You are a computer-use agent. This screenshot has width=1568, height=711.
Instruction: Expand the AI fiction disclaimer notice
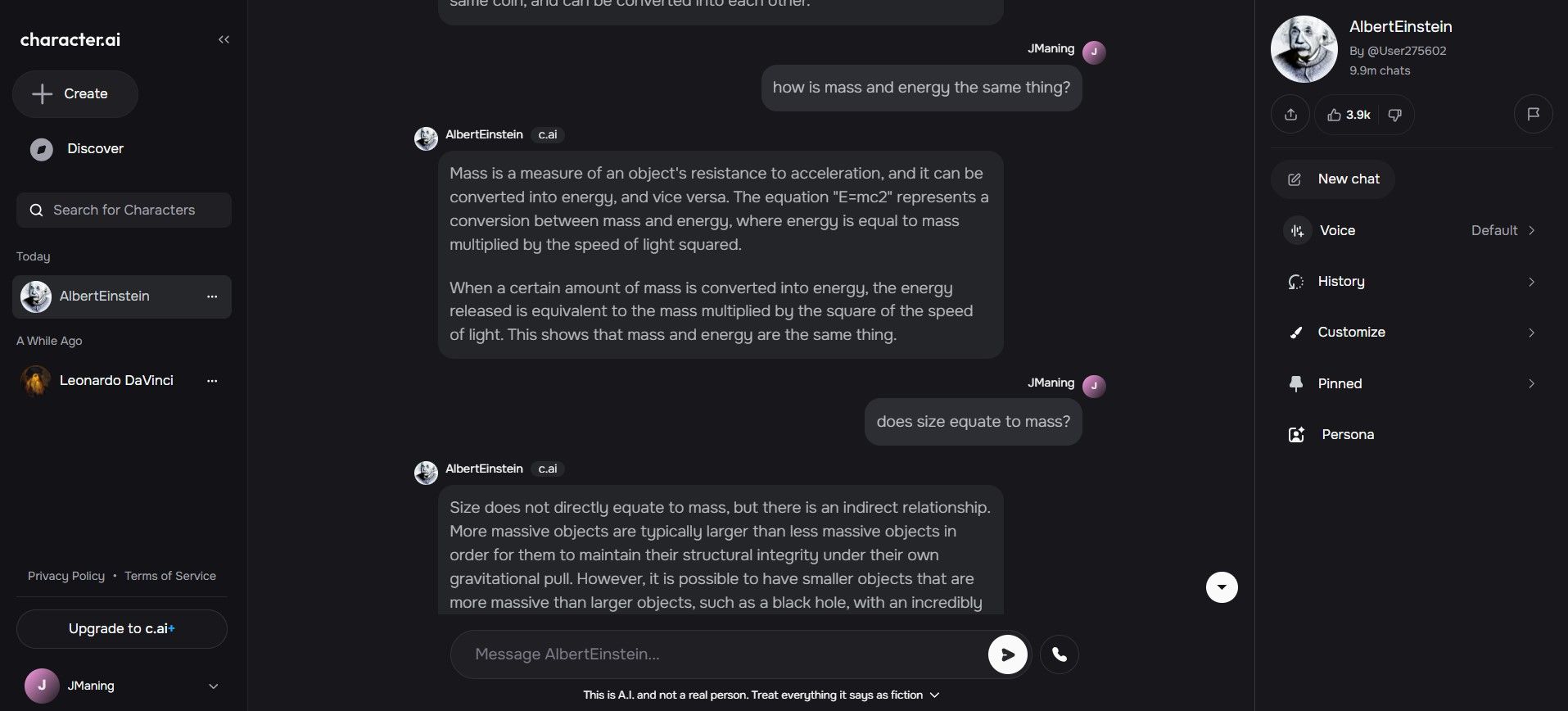[x=934, y=695]
